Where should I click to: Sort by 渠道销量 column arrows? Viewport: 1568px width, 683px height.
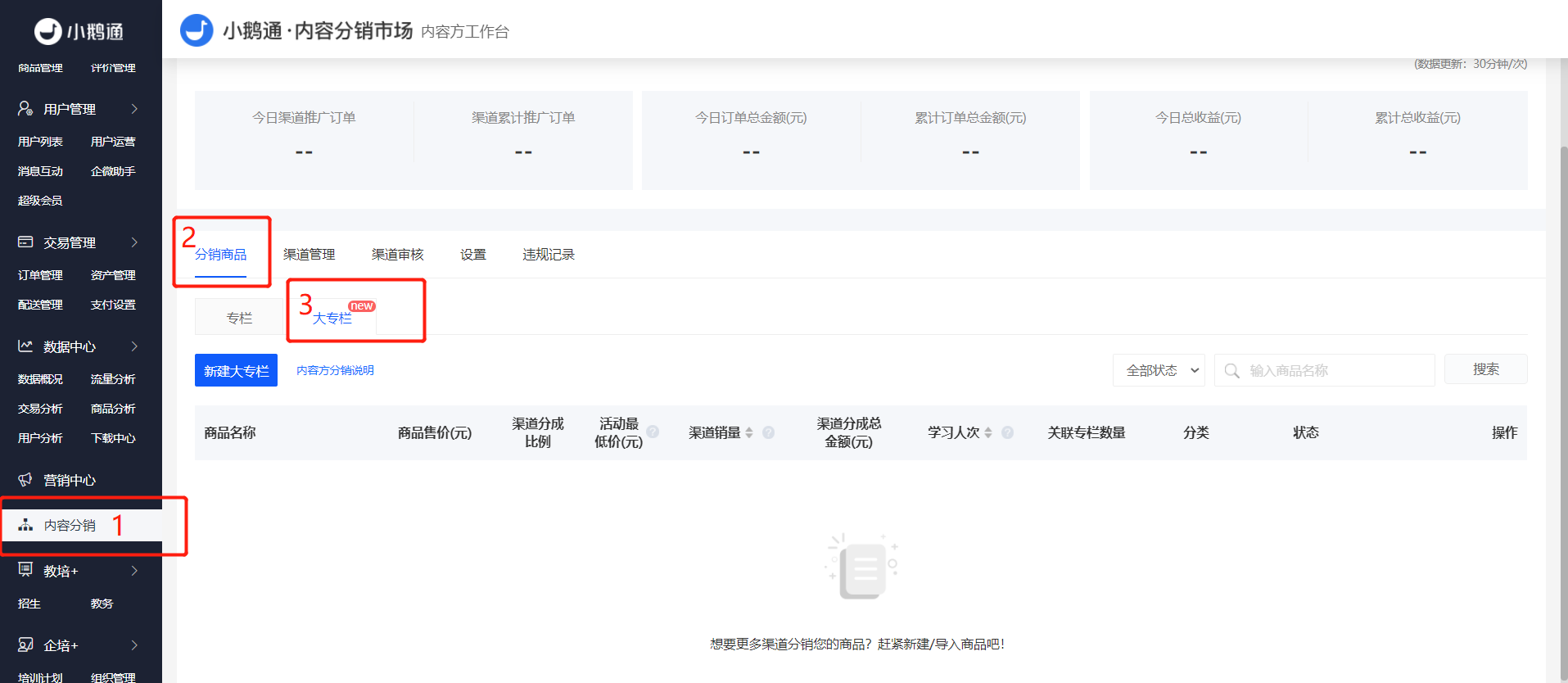[x=749, y=432]
